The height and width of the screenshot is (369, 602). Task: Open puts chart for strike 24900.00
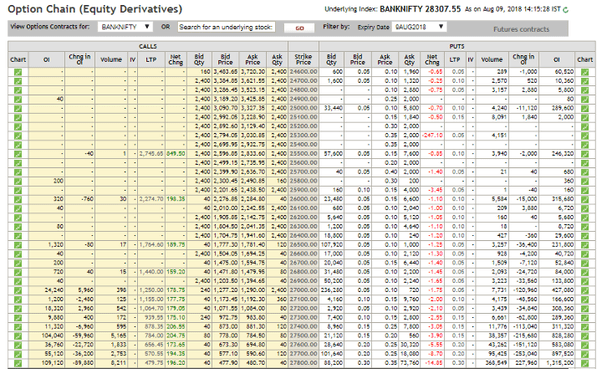585,99
